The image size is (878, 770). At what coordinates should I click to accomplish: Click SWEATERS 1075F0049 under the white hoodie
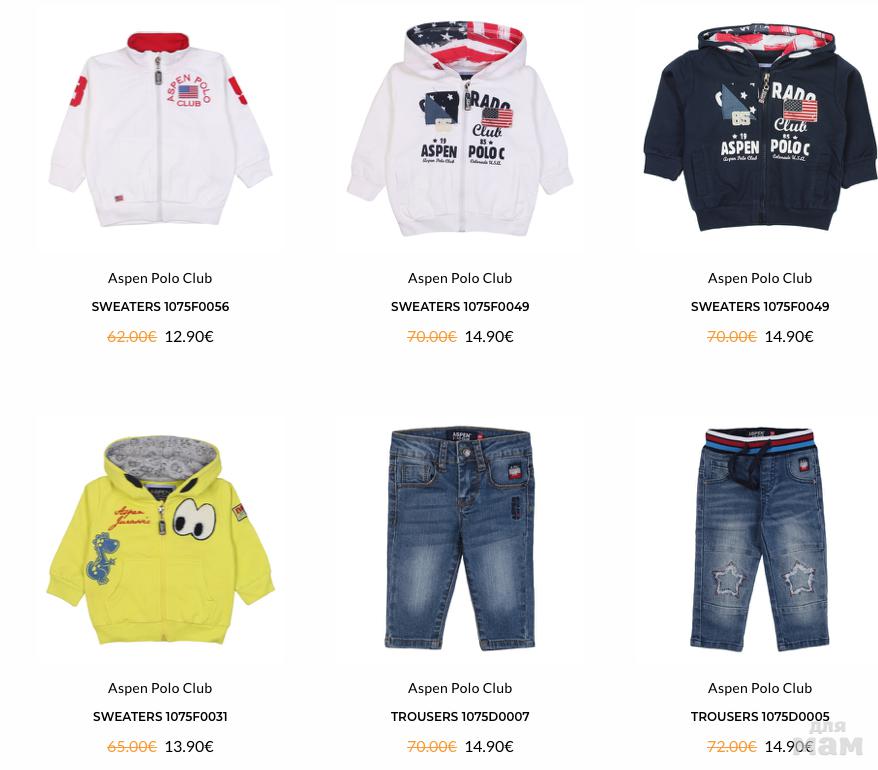(x=460, y=306)
